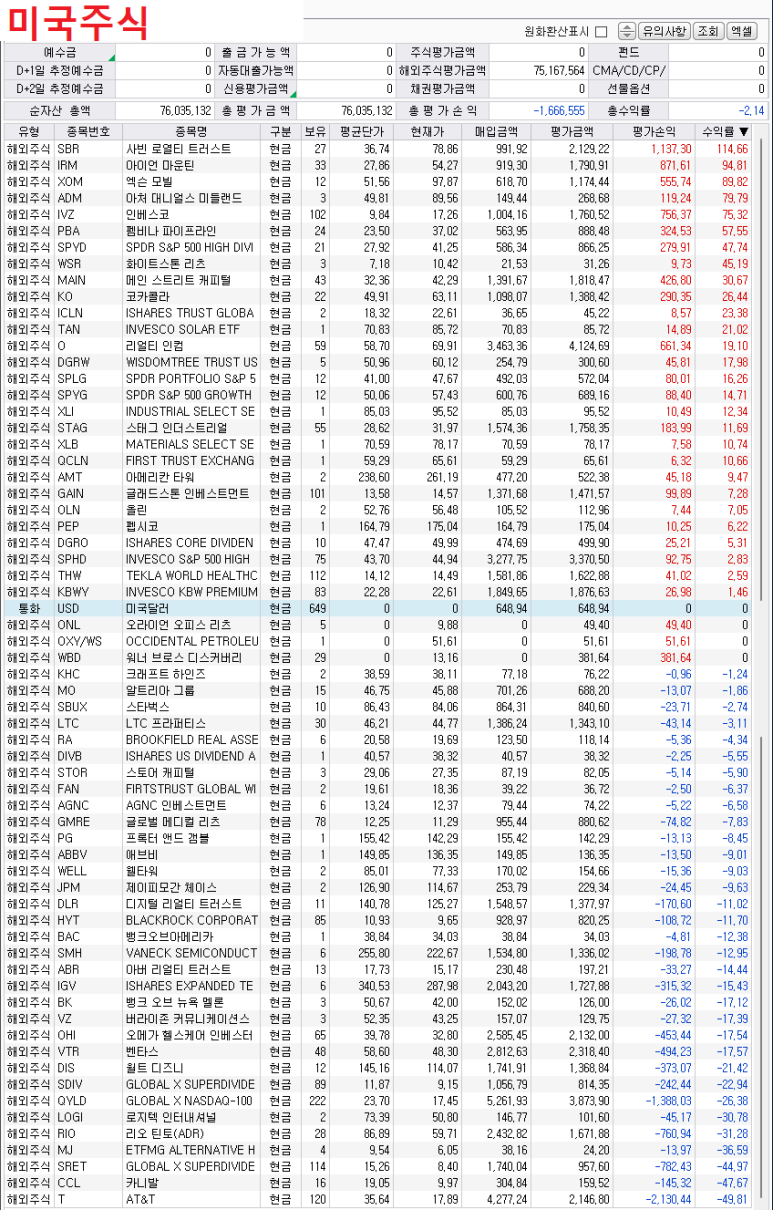Click the up-down stepper next to 유의사항

[627, 31]
